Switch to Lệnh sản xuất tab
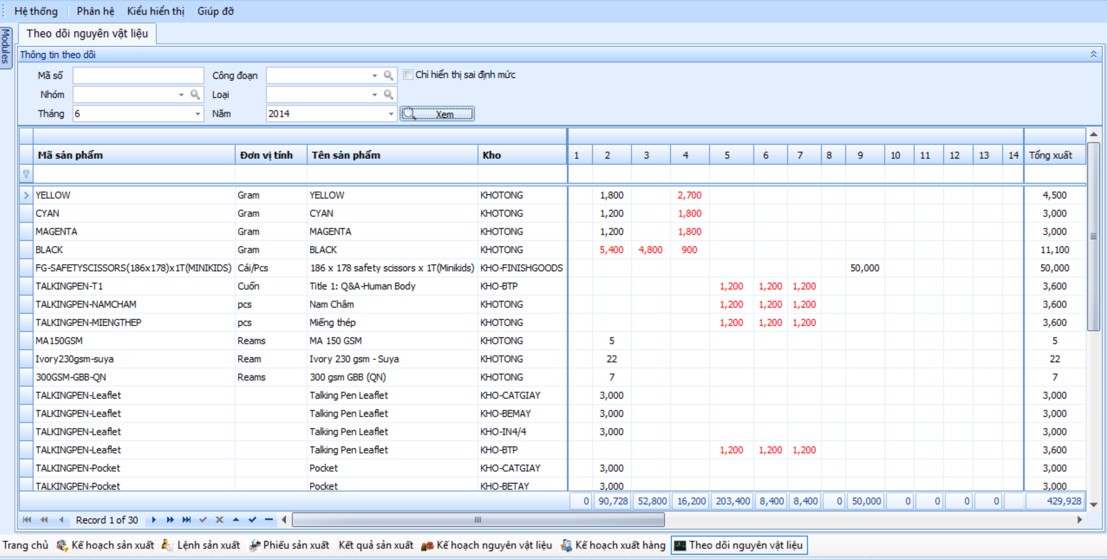Image resolution: width=1107 pixels, height=559 pixels. point(201,545)
